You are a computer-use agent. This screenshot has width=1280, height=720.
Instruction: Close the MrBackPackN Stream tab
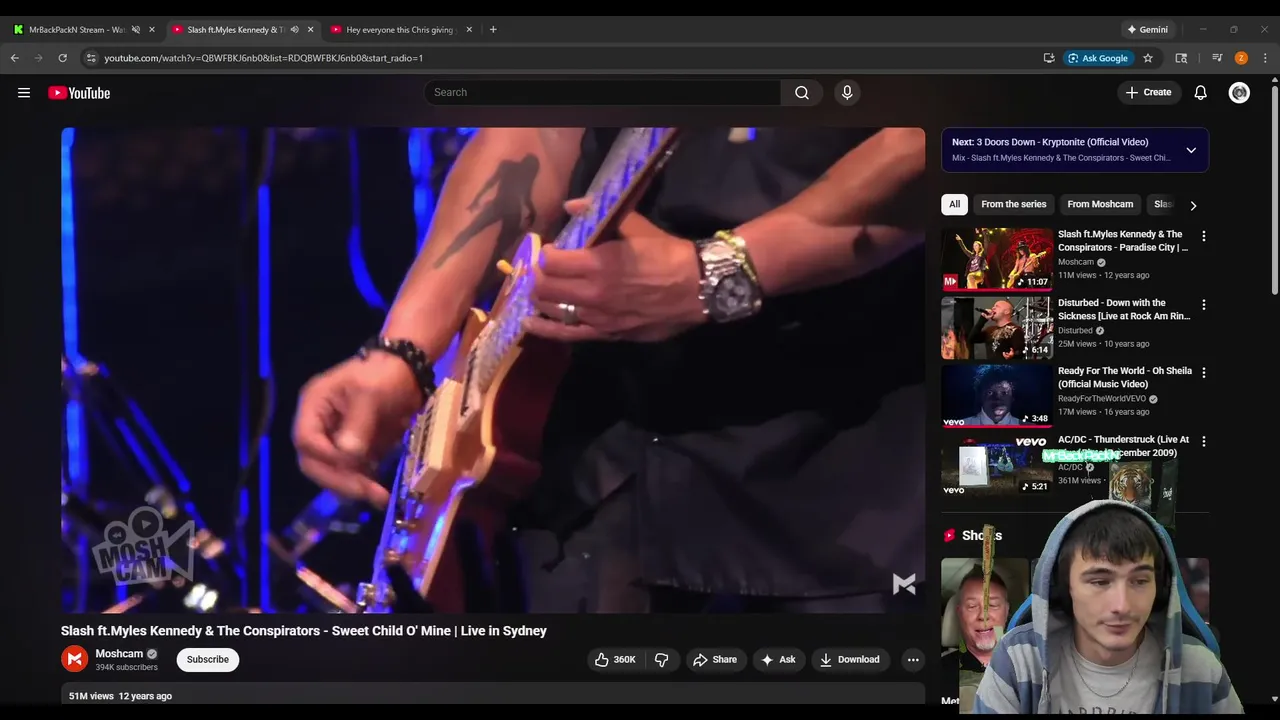coord(152,29)
